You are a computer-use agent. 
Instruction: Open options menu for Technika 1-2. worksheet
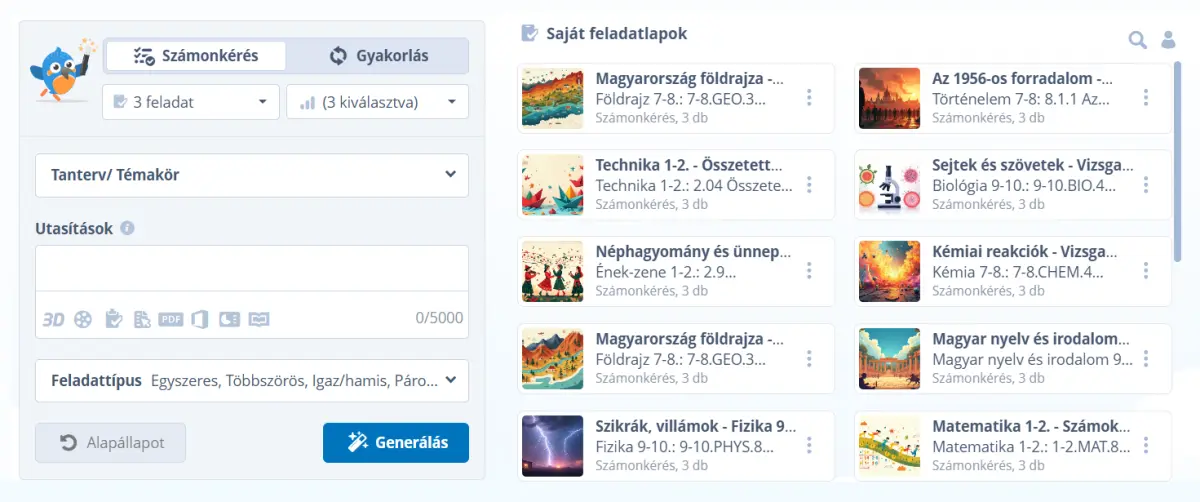pos(809,185)
